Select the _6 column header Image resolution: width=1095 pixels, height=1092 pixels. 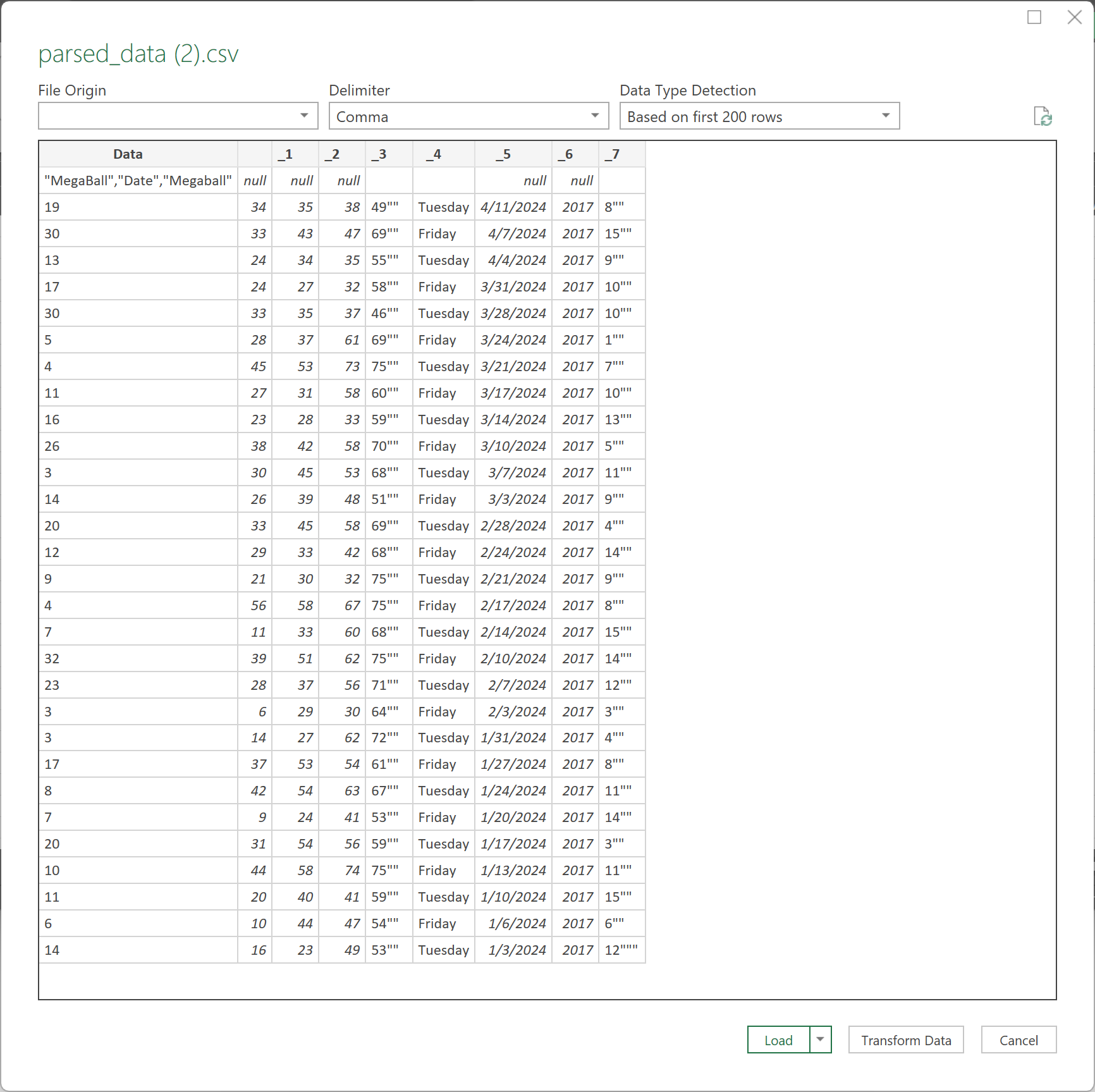(575, 154)
